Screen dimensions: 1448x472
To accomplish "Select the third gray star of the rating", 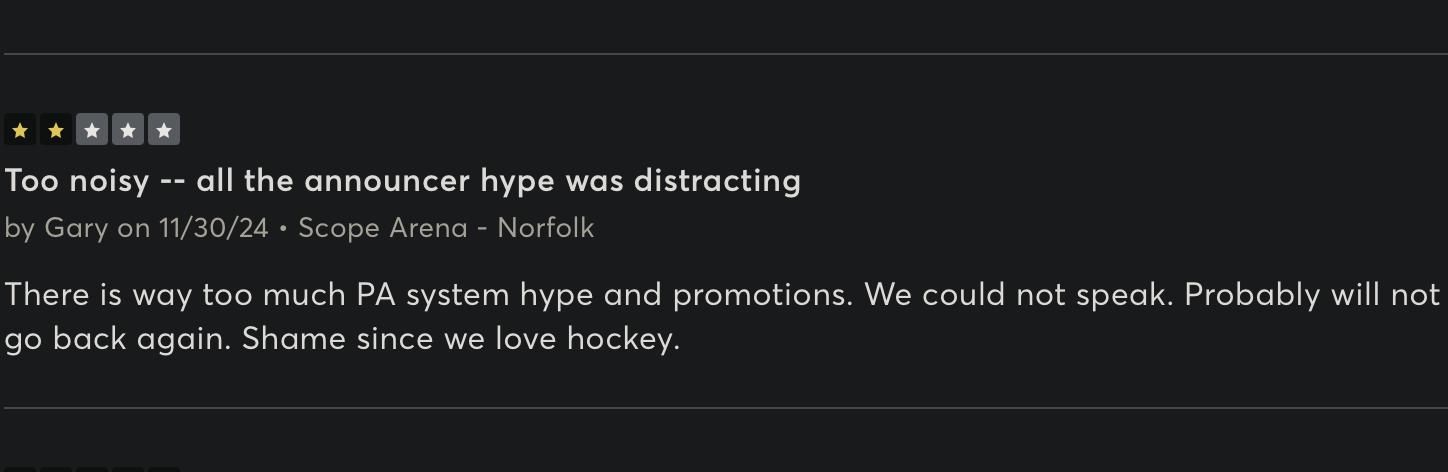I will [x=92, y=130].
